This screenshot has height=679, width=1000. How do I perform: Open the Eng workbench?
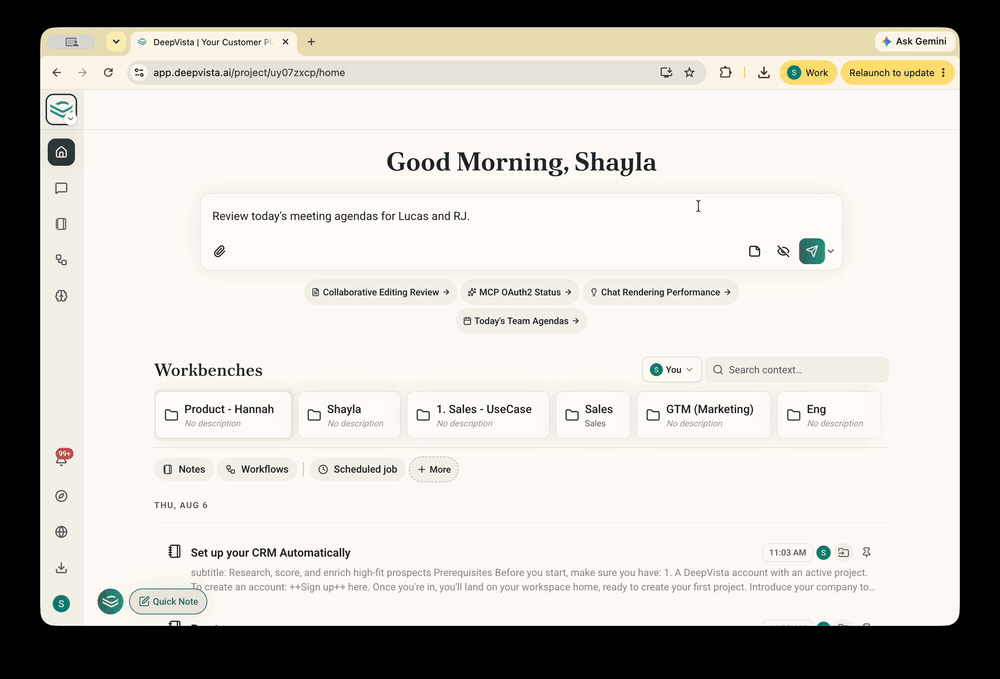click(829, 415)
